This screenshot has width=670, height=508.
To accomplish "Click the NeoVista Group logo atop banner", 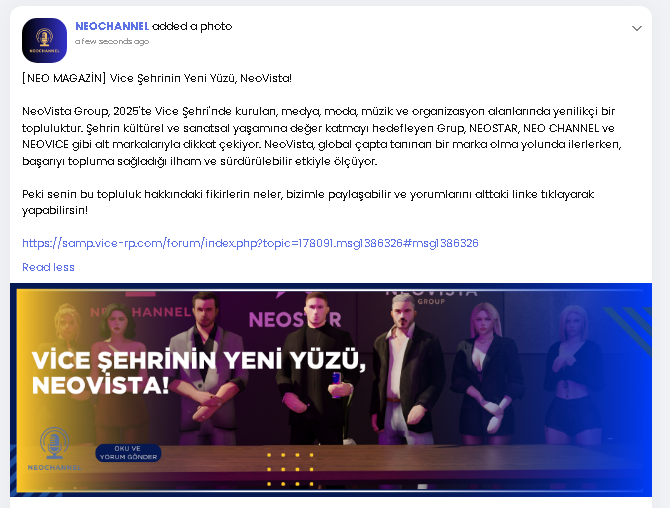I will (x=431, y=297).
